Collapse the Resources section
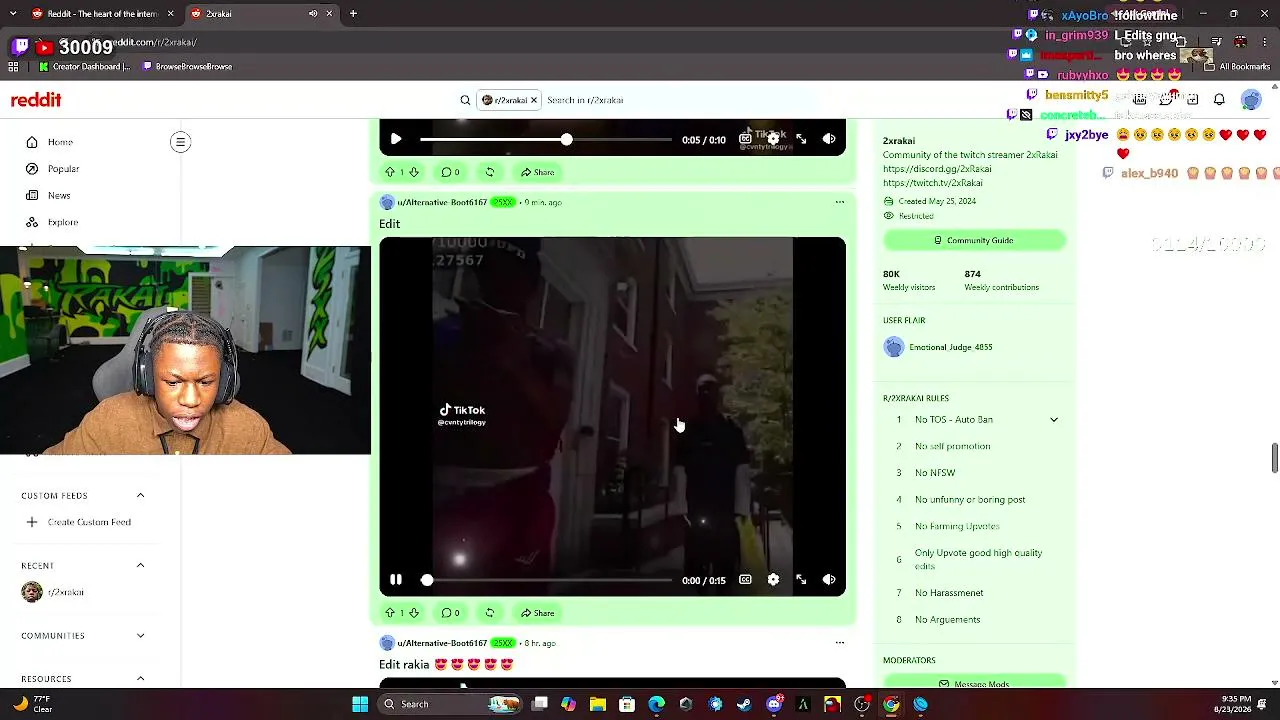 click(140, 679)
